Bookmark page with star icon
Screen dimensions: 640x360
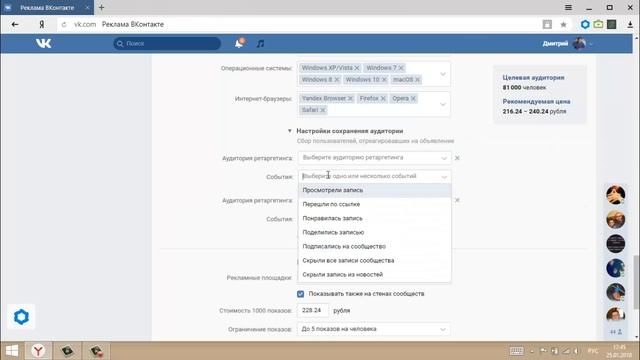(x=563, y=24)
